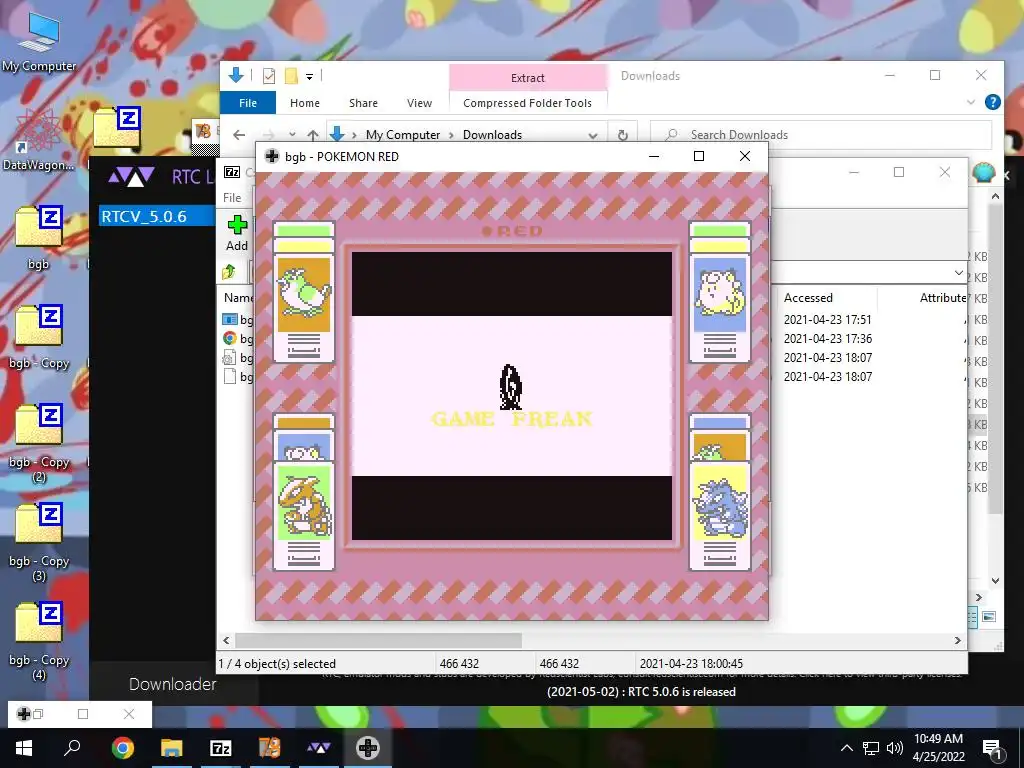Click the Properties checkmark icon in Explorer's toolbar
The image size is (1024, 768).
268,76
